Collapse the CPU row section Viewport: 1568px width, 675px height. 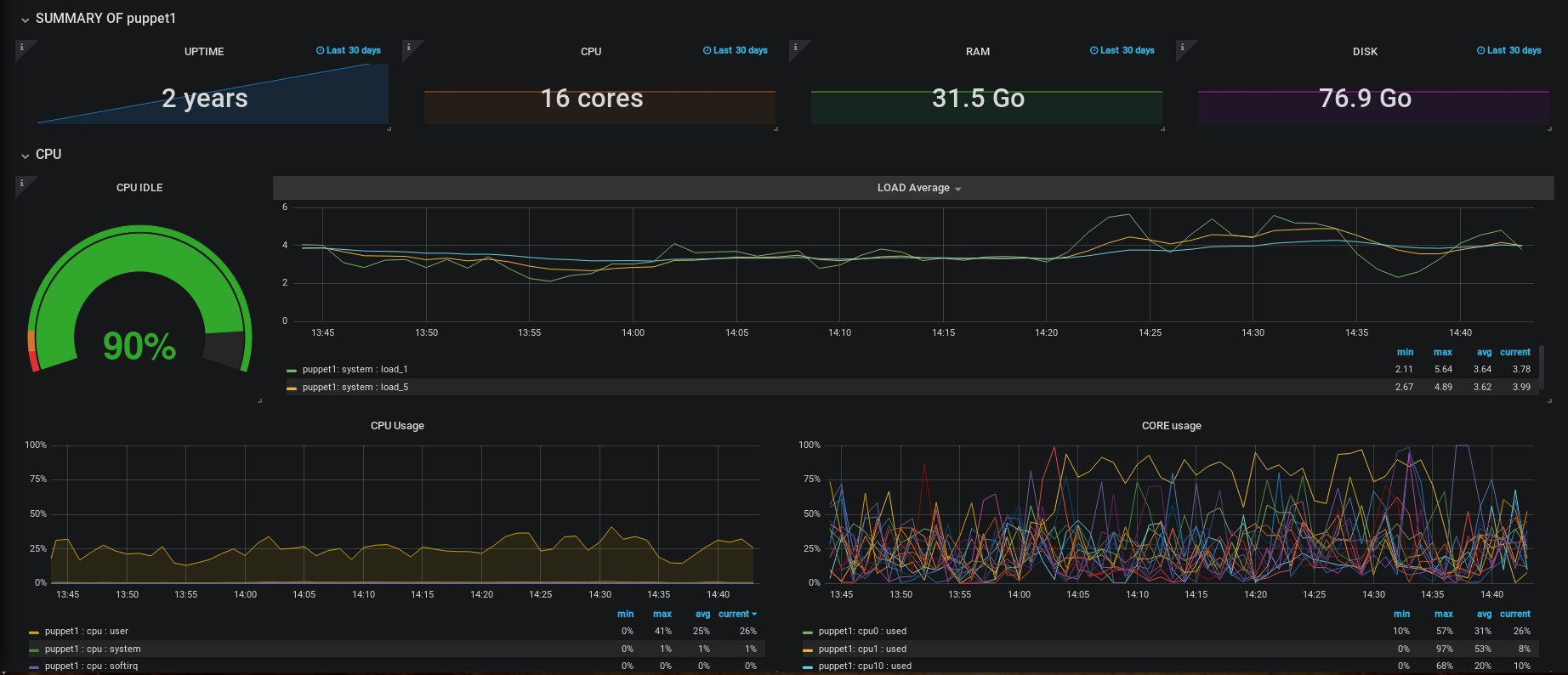48,154
